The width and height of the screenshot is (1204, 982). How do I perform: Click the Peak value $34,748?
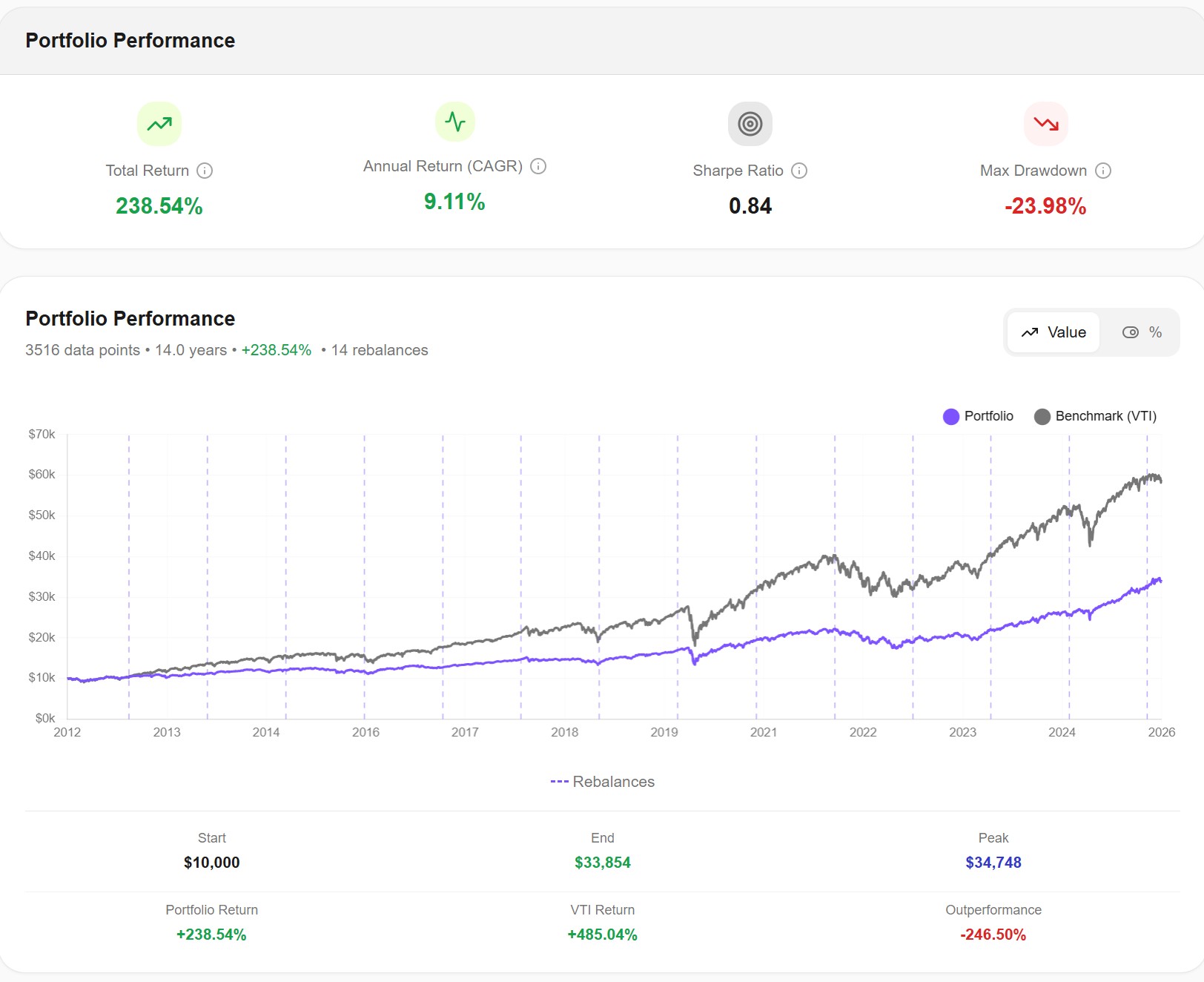tap(993, 863)
